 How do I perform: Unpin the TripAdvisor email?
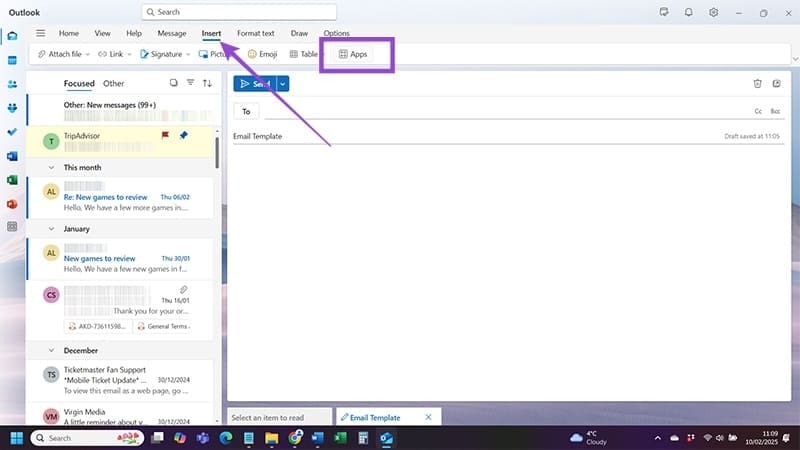pyautogui.click(x=184, y=135)
